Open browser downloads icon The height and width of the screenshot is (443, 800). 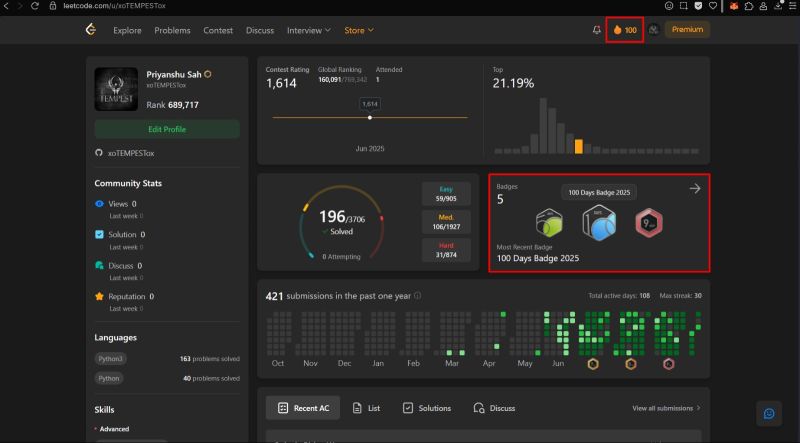[778, 6]
